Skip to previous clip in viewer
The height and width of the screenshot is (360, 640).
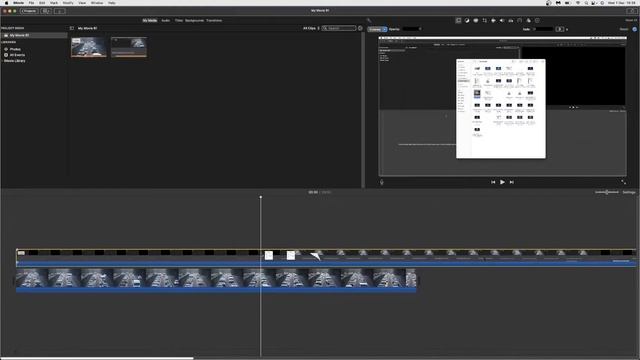(x=493, y=182)
